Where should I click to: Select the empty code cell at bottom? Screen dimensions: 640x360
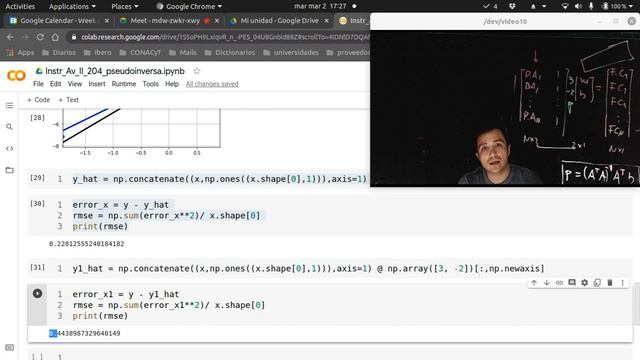click(x=330, y=355)
